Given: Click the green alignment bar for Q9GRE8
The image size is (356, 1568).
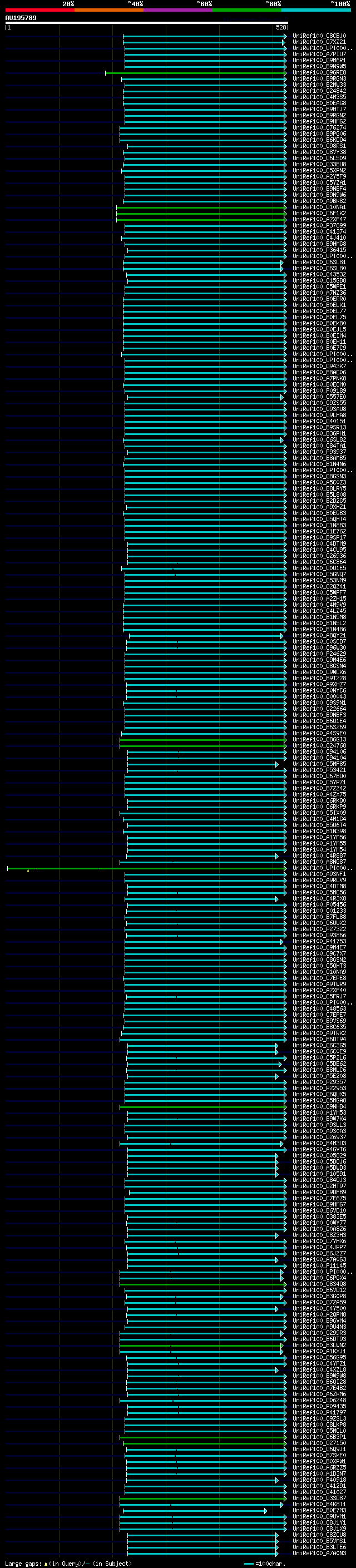Looking at the screenshot, I should pos(195,73).
